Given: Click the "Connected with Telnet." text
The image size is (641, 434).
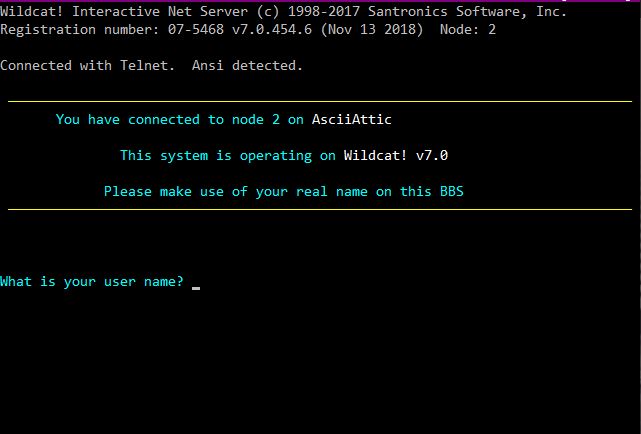Looking at the screenshot, I should [x=87, y=65].
